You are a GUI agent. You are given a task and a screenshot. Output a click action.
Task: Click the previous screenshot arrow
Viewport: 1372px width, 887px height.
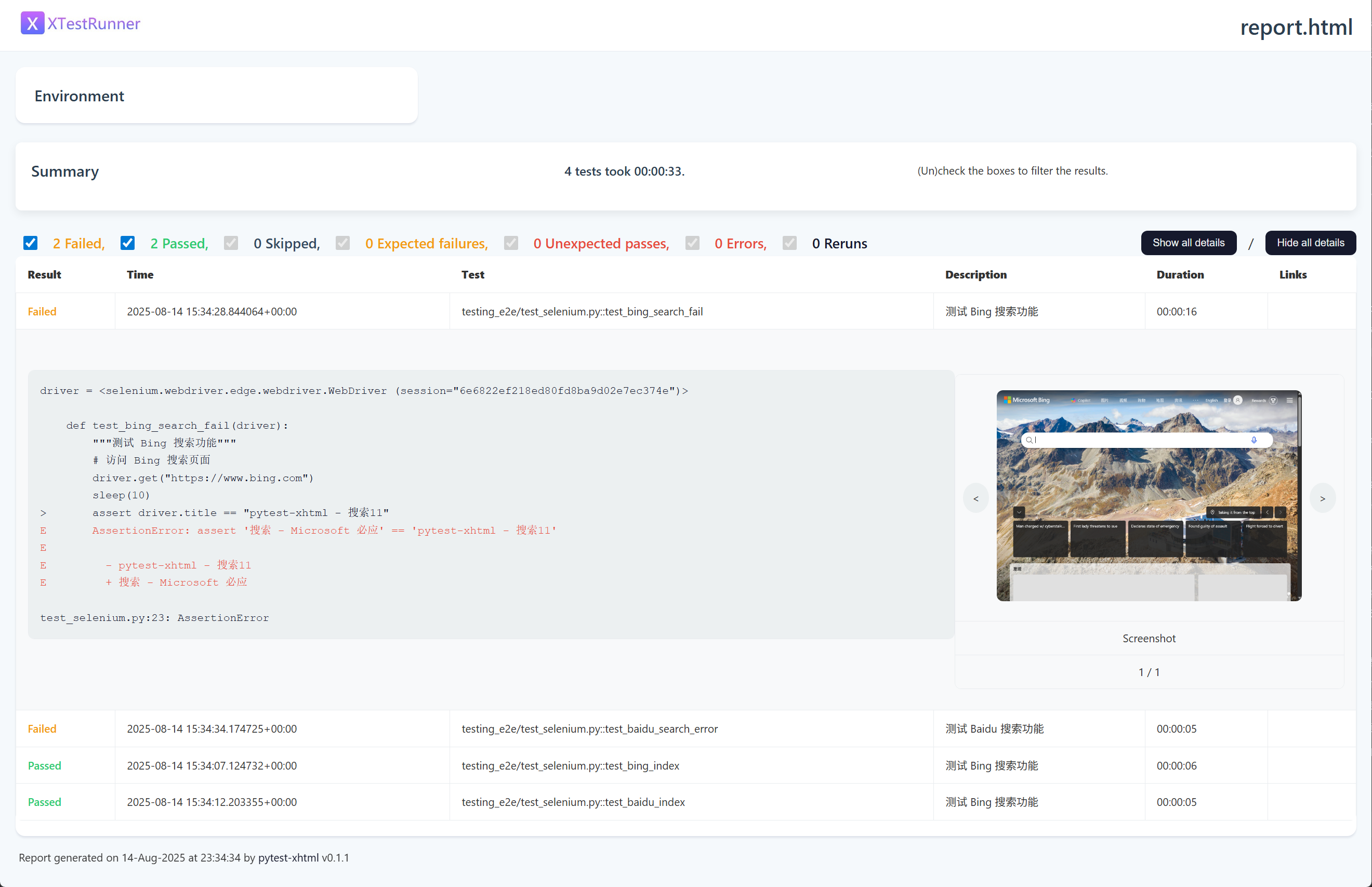pos(975,498)
